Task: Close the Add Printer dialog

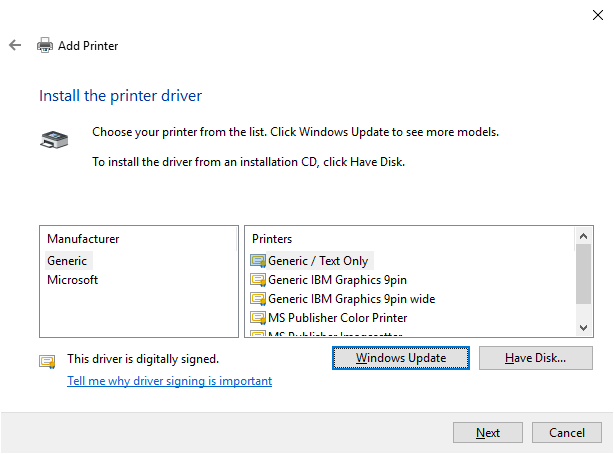Action: tap(597, 14)
